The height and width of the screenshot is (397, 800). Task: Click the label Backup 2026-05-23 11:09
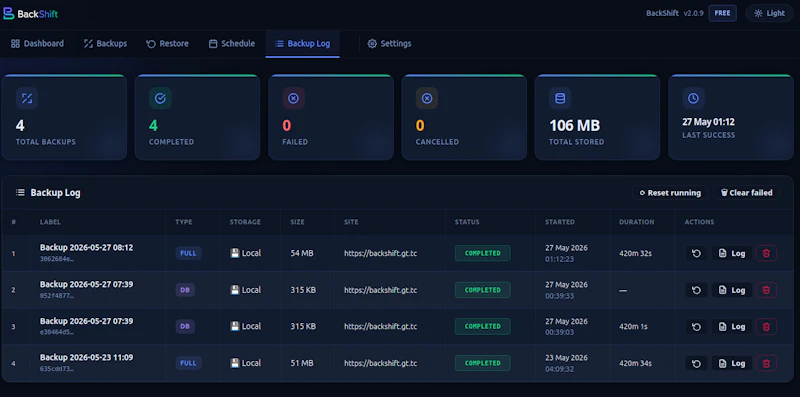(87, 358)
